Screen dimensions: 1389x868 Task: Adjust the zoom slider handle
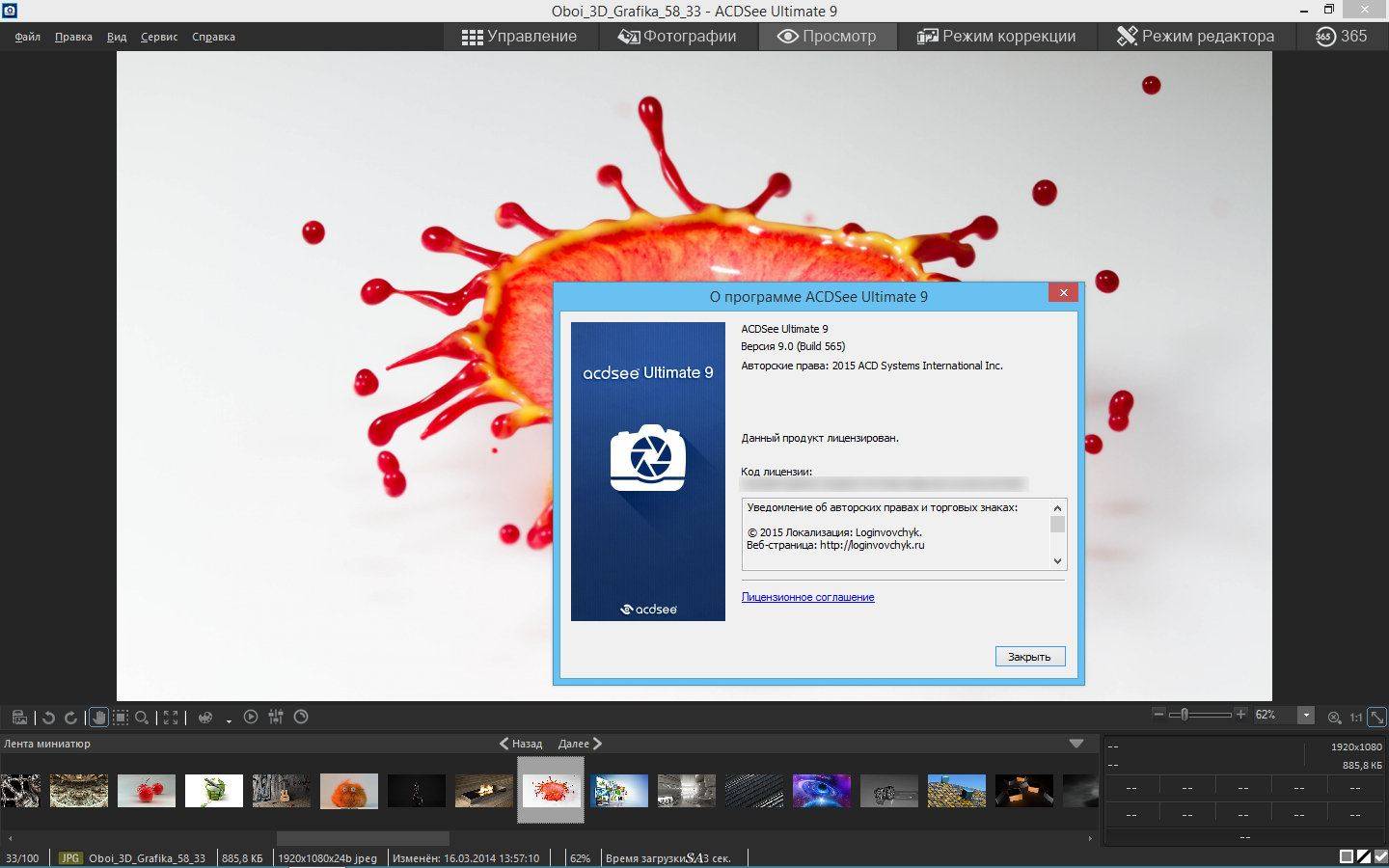point(1185,715)
